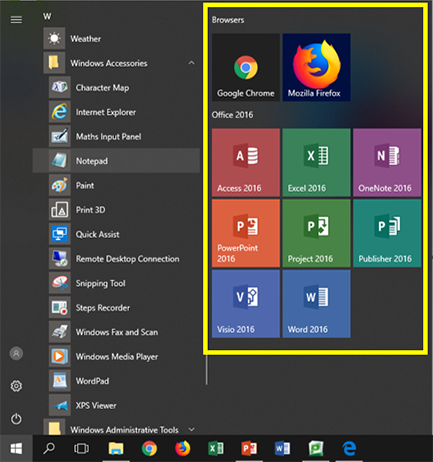Launch Character Map
433x462 pixels.
116,88
